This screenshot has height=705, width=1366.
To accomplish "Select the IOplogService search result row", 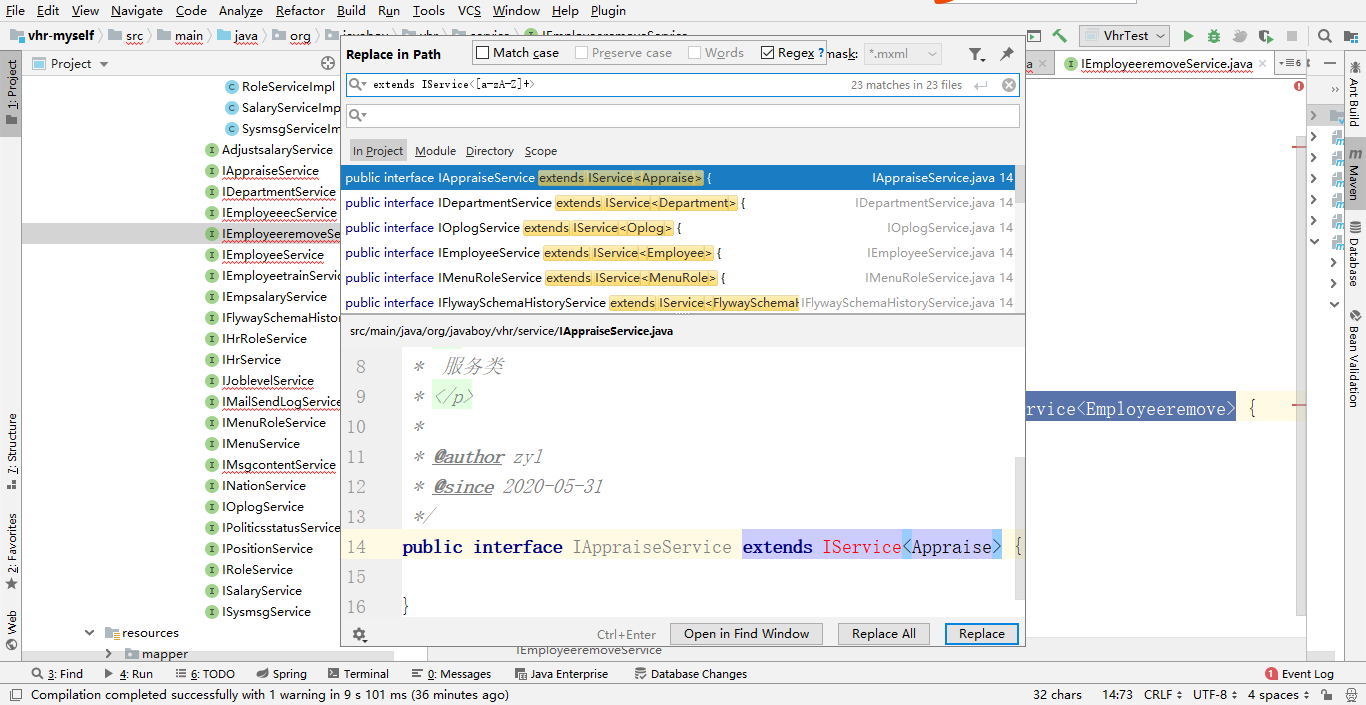I will [678, 228].
